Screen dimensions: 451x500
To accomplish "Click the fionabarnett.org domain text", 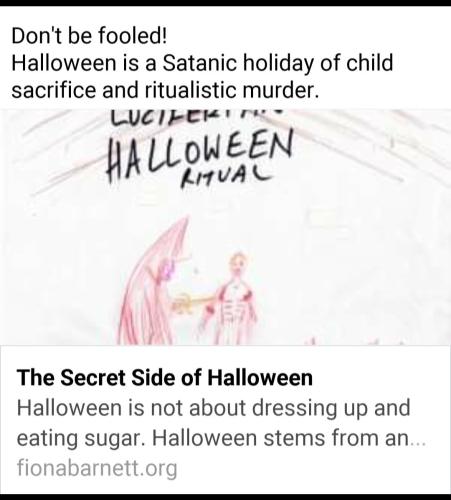I will [x=97, y=468].
